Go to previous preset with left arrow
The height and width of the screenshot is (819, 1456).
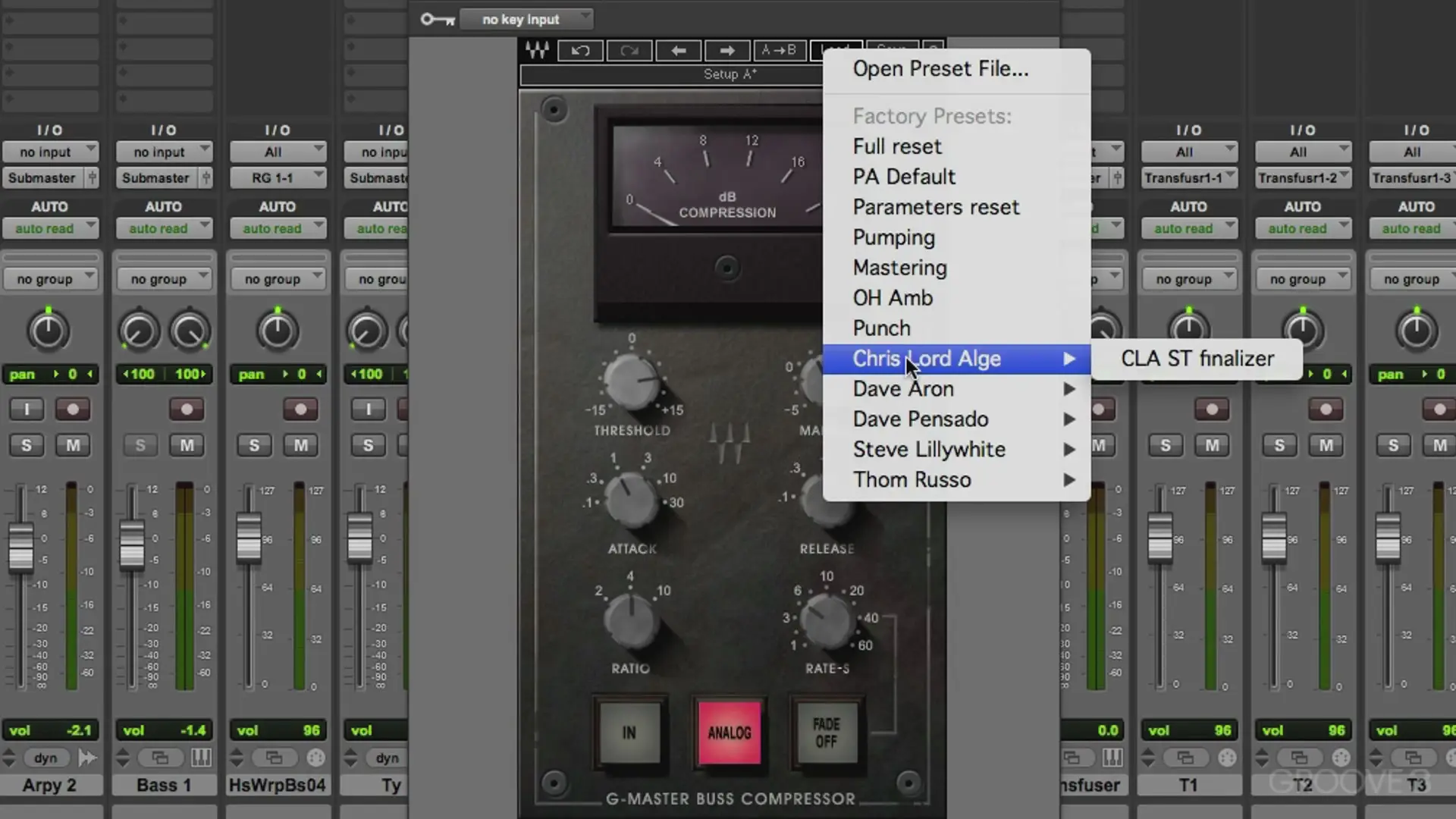tap(679, 51)
